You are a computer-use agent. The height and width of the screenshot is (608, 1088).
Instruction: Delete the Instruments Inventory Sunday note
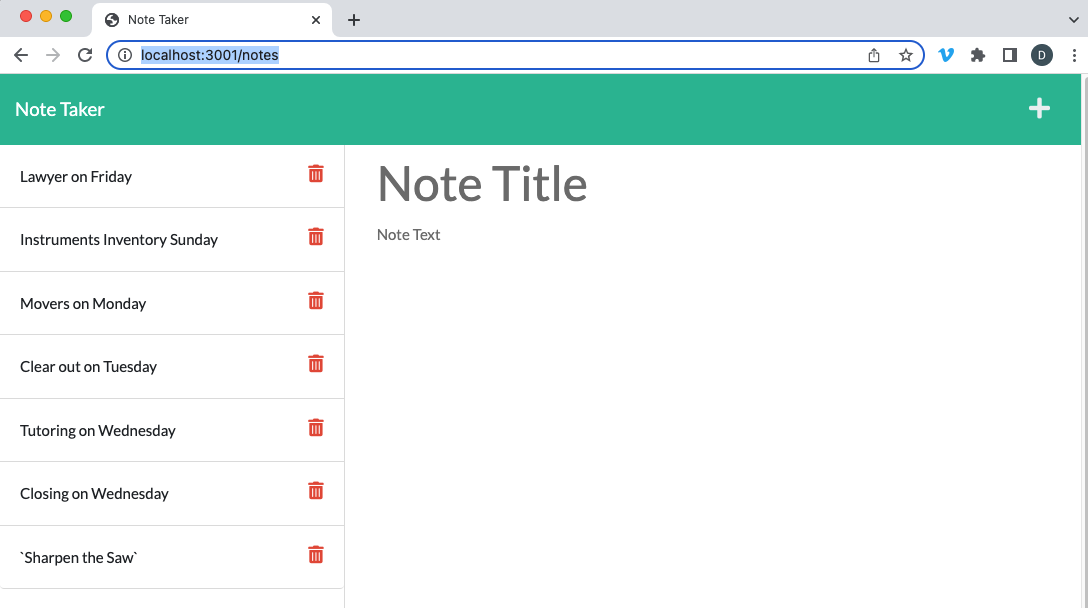coord(315,237)
